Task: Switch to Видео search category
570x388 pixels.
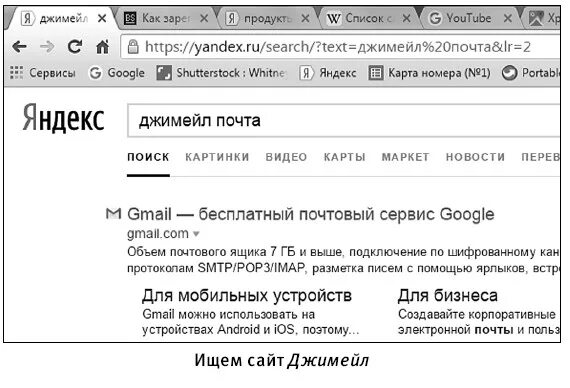Action: pos(286,157)
